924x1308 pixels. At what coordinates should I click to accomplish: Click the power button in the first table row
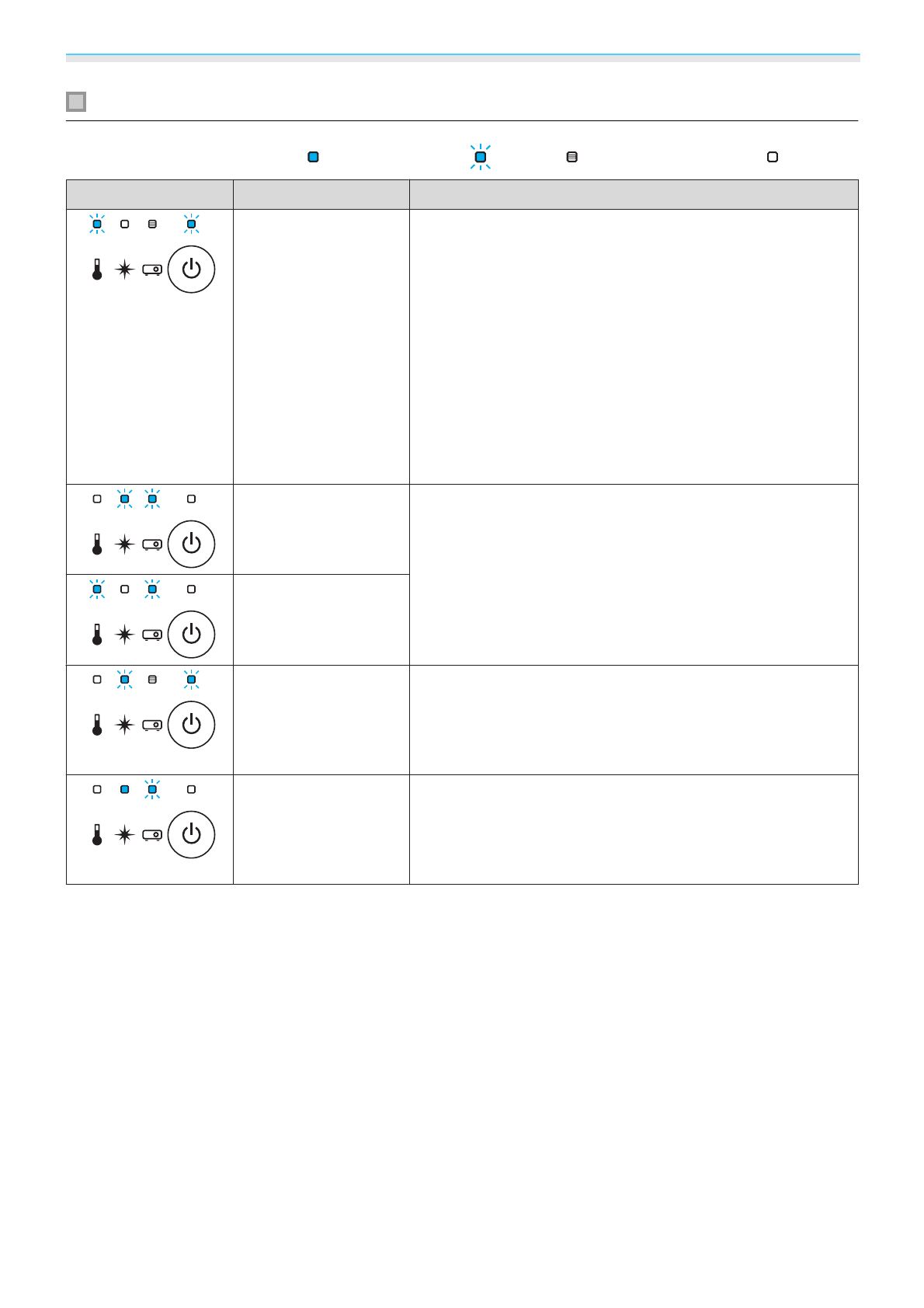point(191,270)
